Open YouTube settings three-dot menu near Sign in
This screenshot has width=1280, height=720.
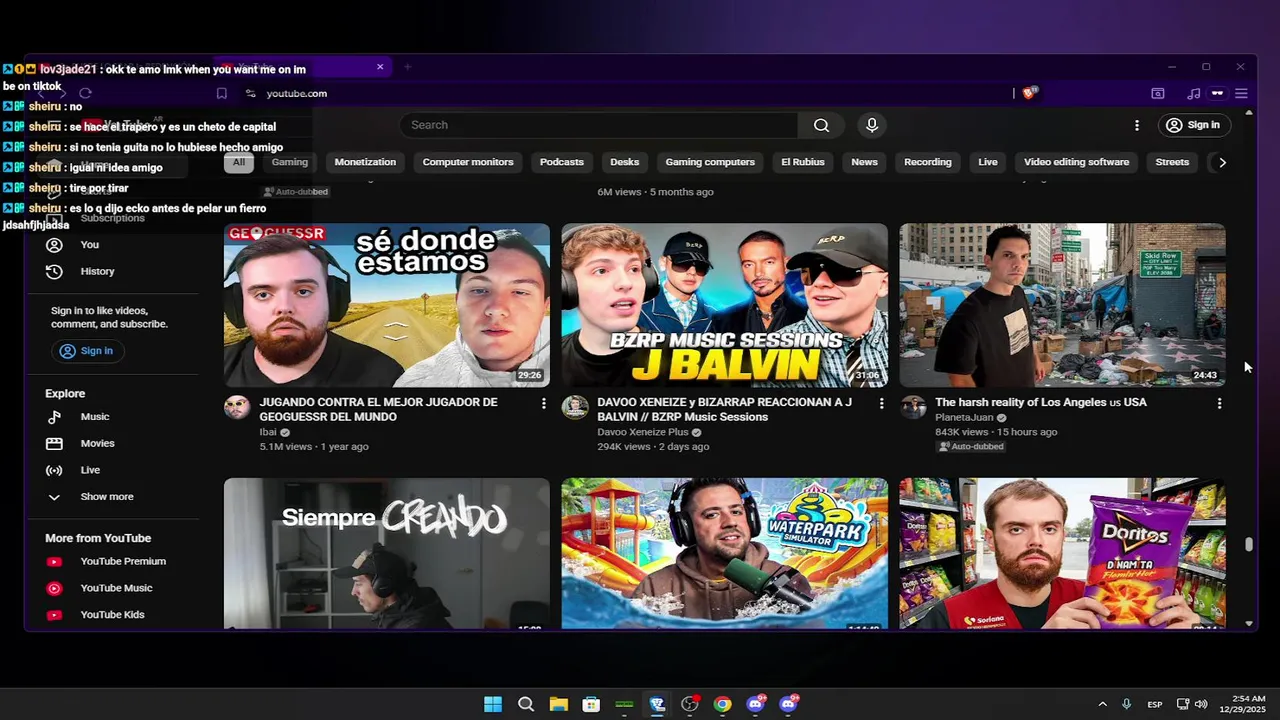[1136, 125]
